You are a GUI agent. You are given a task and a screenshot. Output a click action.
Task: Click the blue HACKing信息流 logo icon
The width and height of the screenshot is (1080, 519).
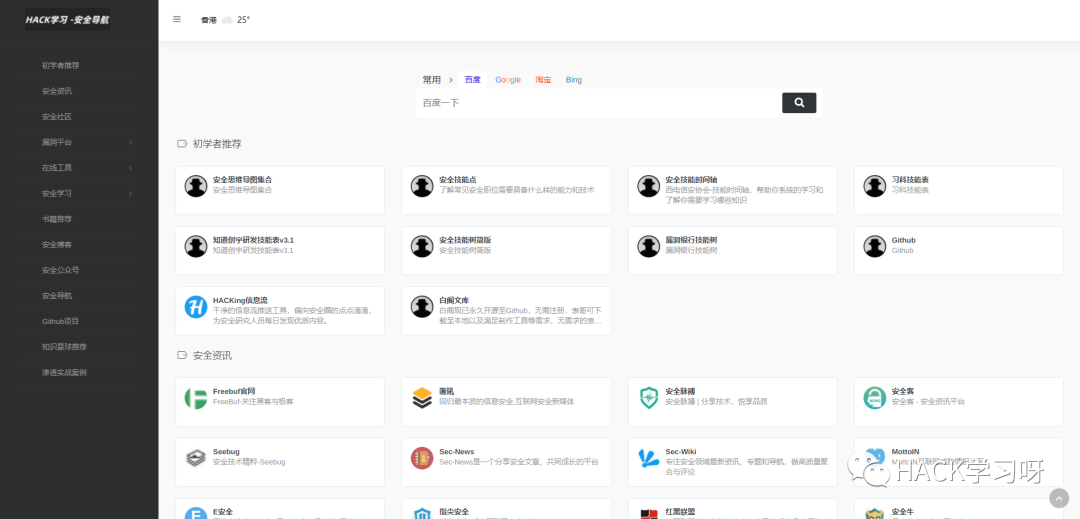196,307
